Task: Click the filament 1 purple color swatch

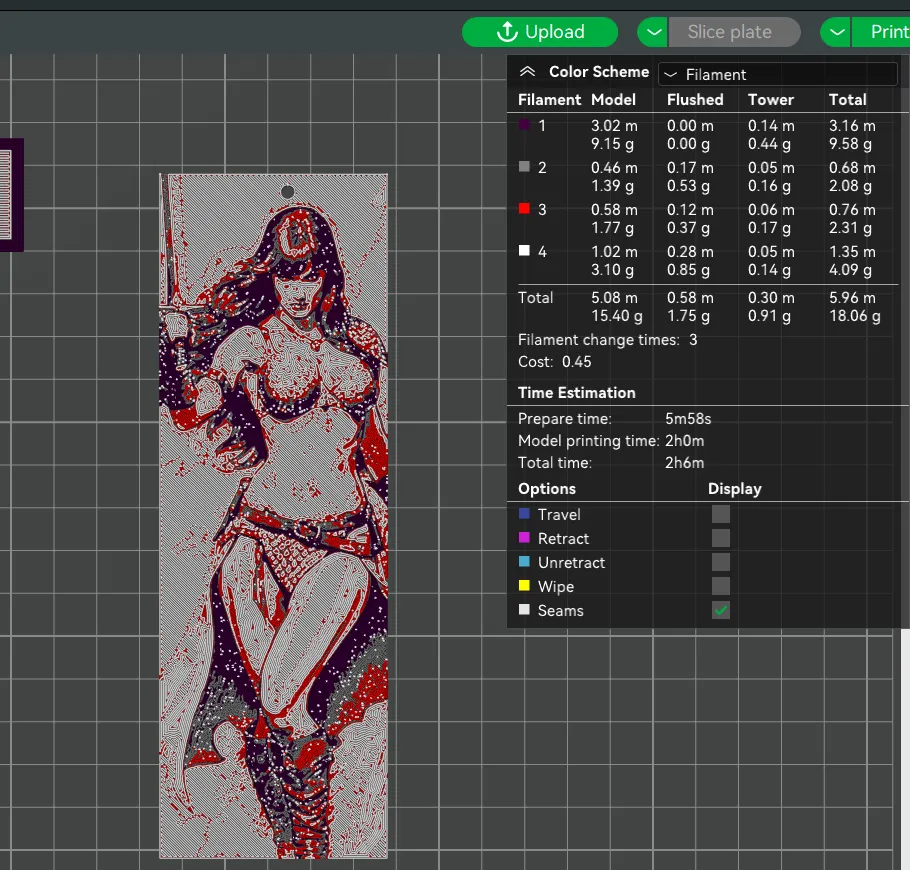Action: (x=524, y=125)
